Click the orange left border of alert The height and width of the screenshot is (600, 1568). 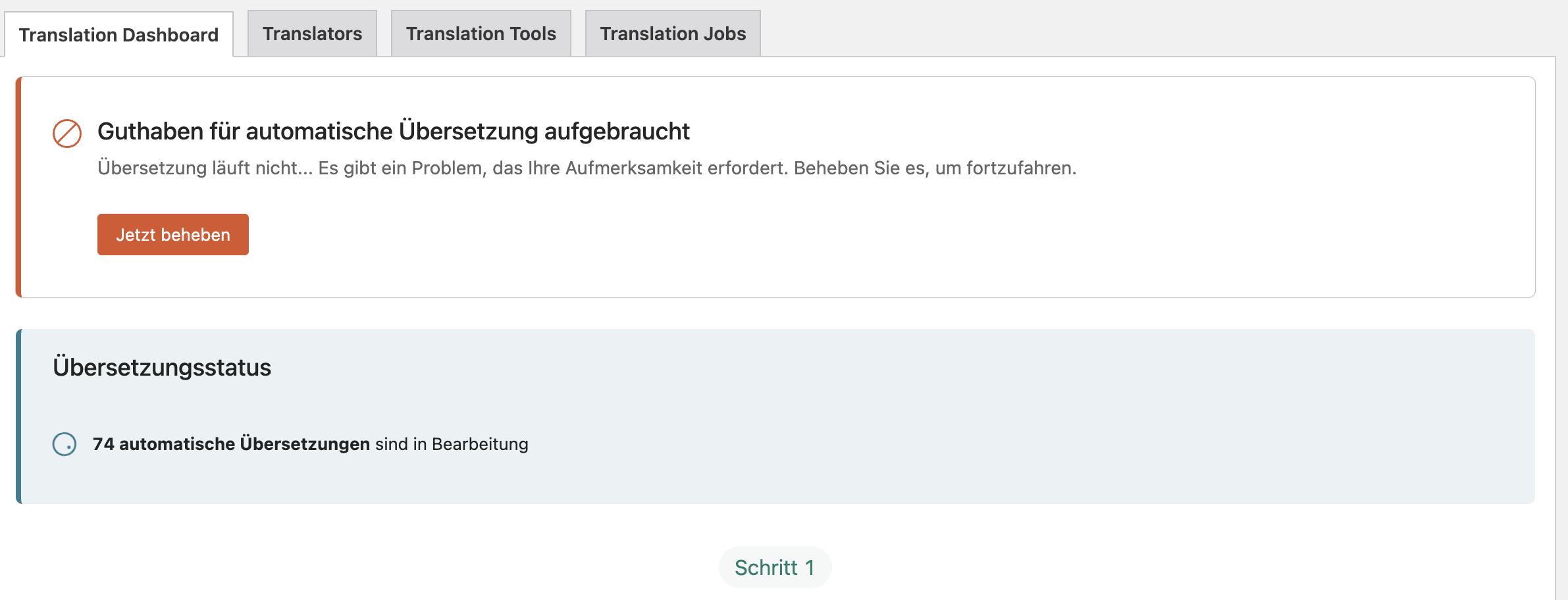pos(18,187)
